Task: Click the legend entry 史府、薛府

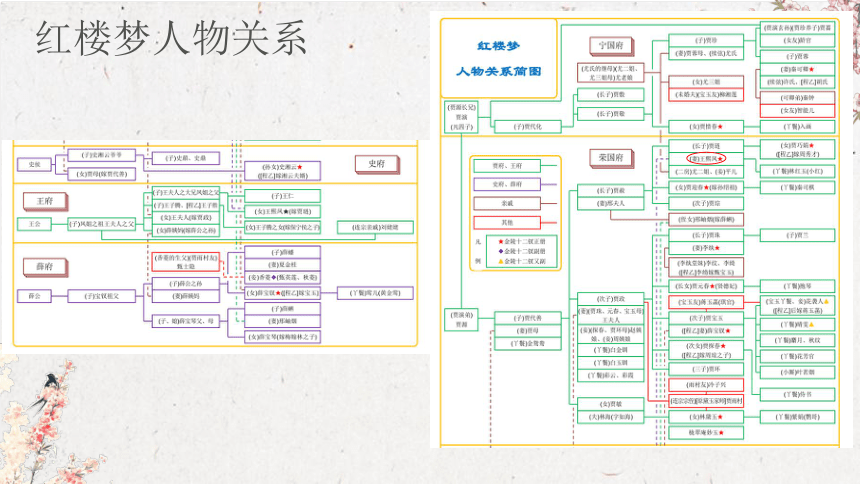Action: (x=507, y=184)
